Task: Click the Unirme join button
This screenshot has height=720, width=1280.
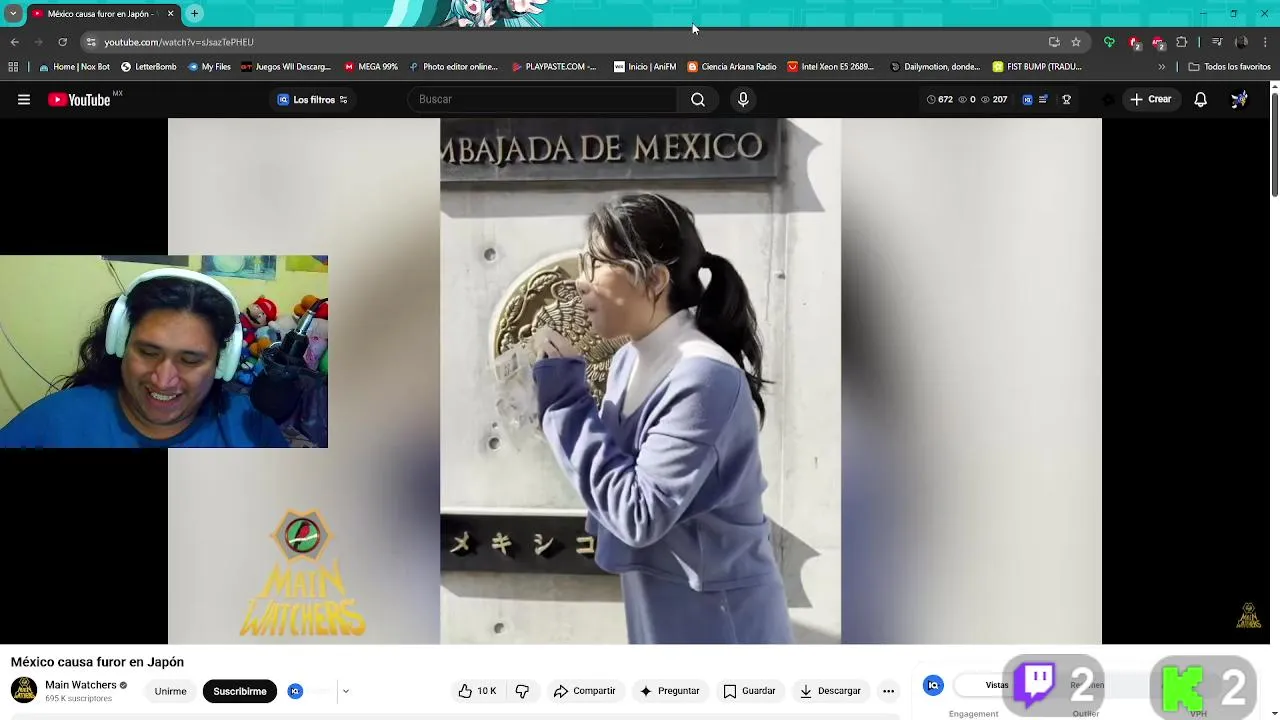Action: point(170,691)
